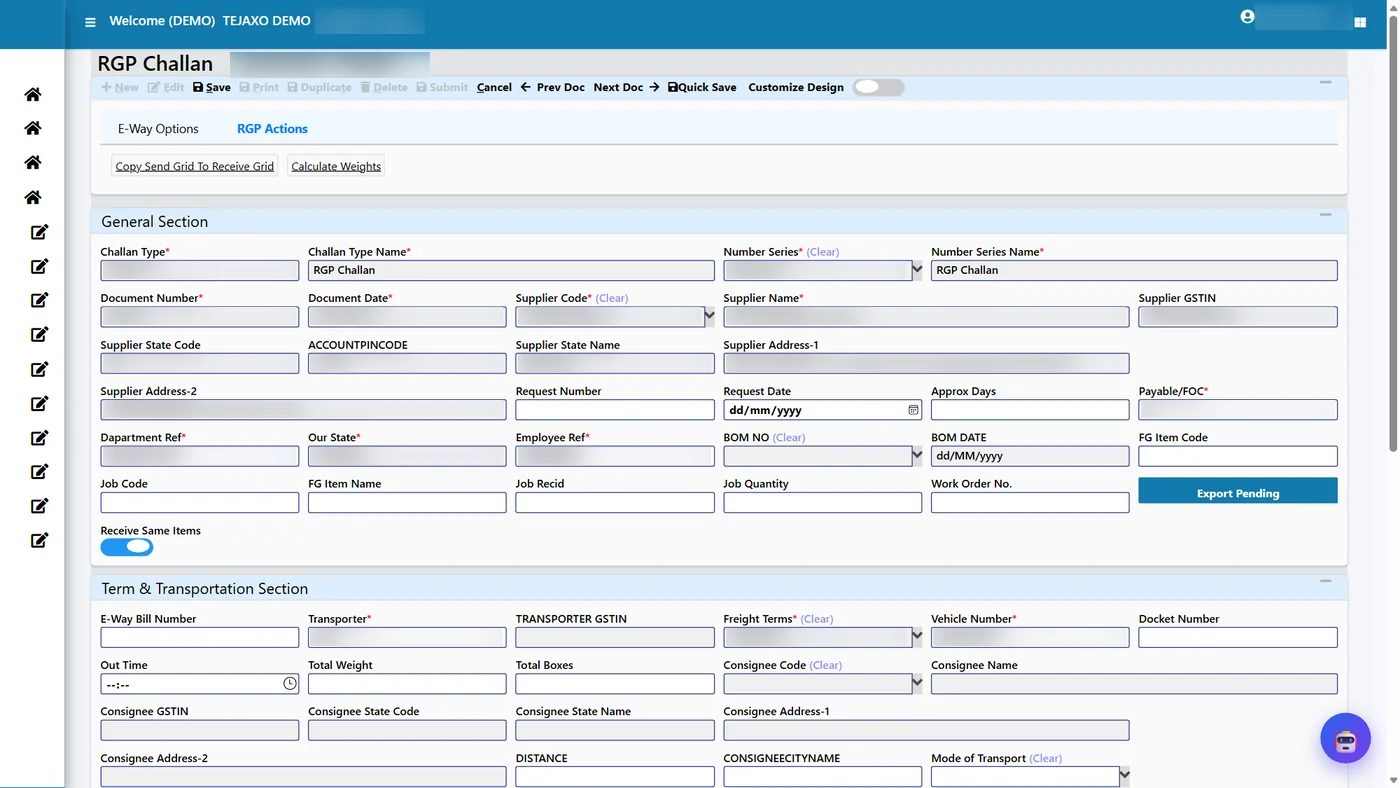The height and width of the screenshot is (788, 1400).
Task: Click the Calculate Weights button
Action: click(336, 166)
